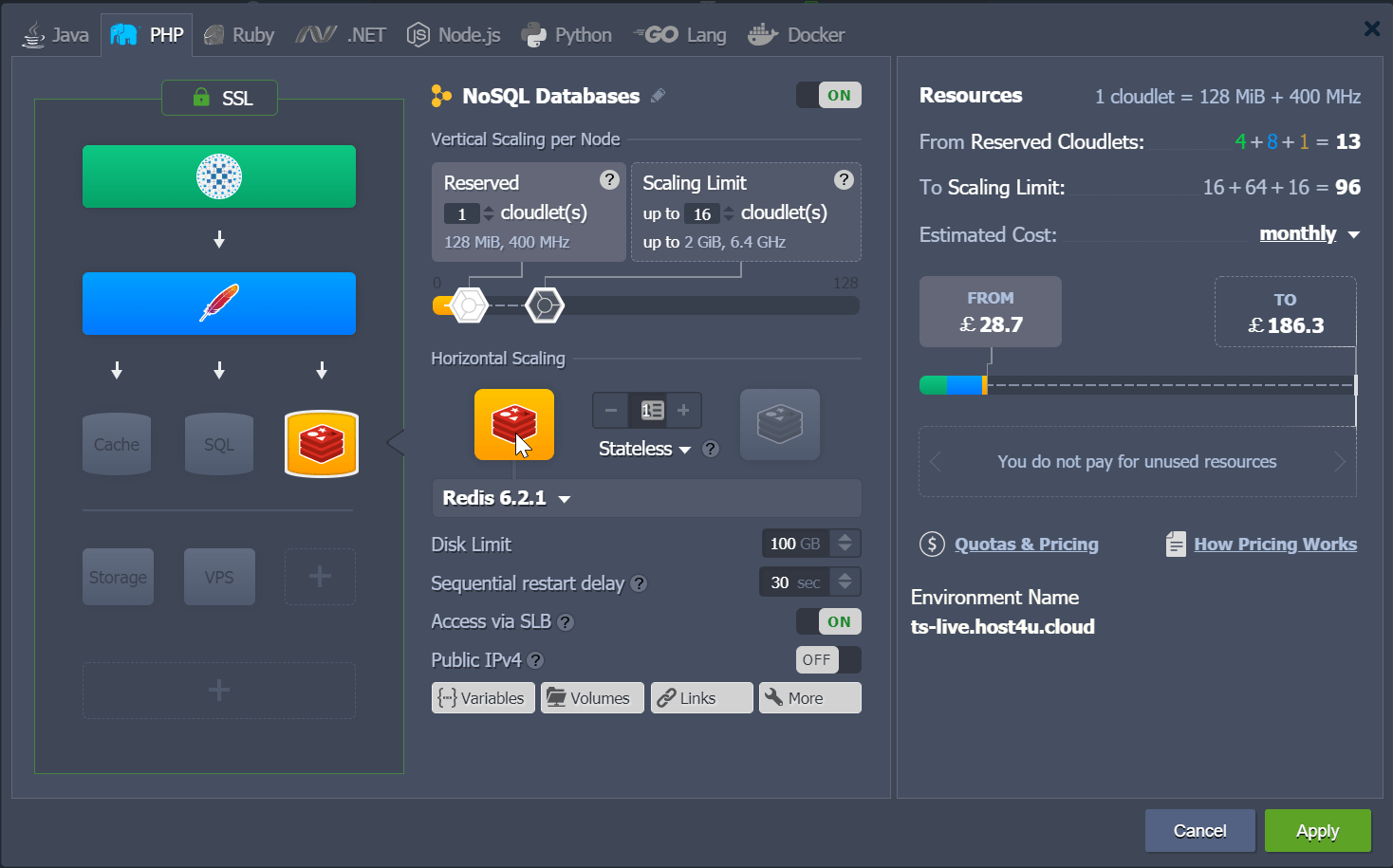Click the scaling limit slider handle

545,305
